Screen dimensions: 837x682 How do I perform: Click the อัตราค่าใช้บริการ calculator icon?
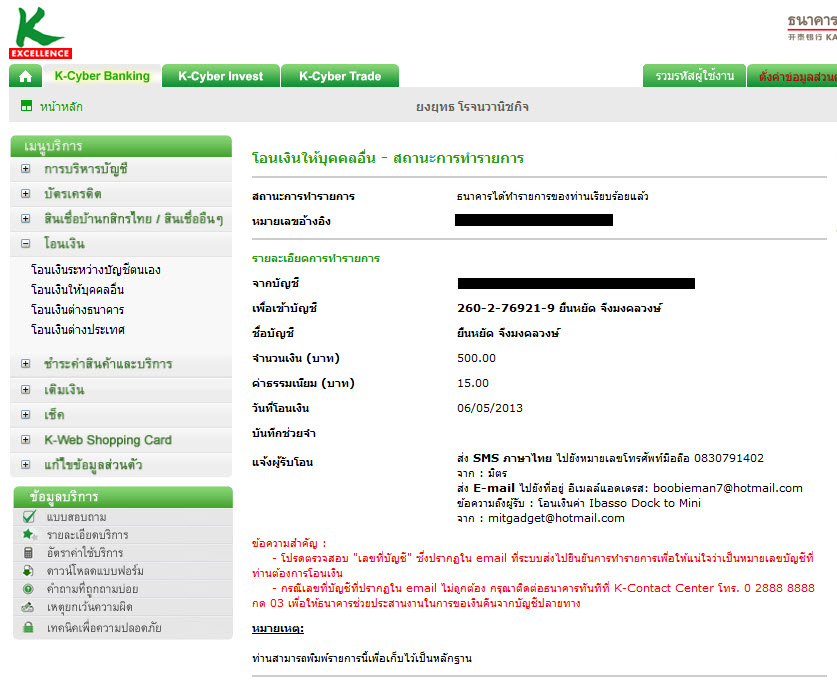[x=28, y=553]
